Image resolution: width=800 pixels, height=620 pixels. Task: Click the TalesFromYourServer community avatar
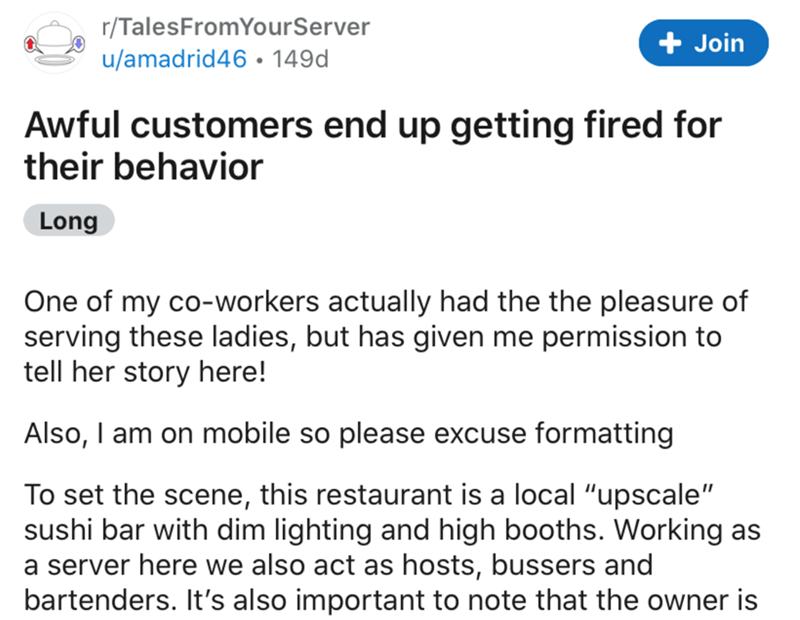tap(55, 42)
